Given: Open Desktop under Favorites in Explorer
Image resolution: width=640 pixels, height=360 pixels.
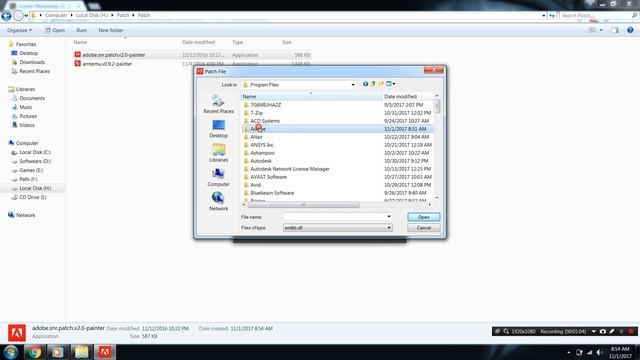Looking at the screenshot, I should coord(28,53).
